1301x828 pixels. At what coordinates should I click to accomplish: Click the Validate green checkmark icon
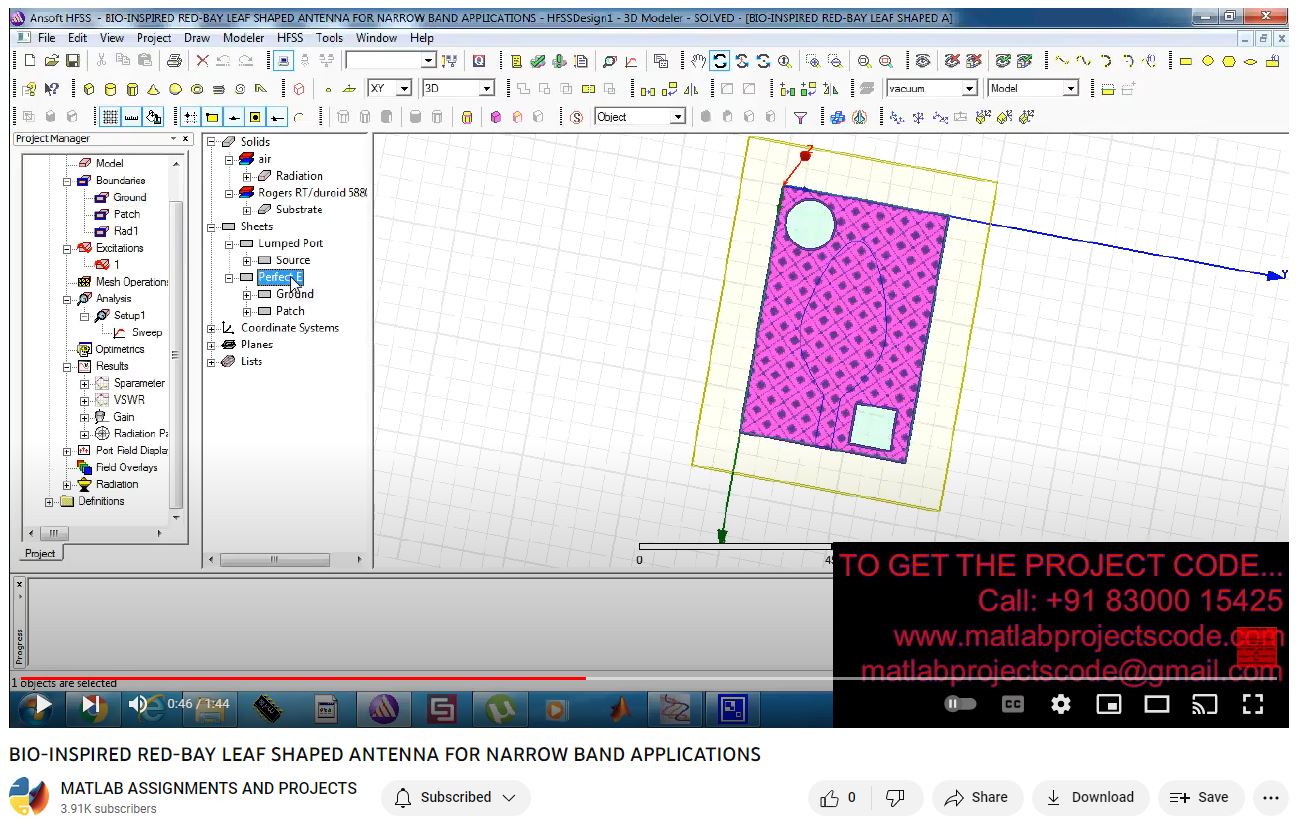[x=538, y=61]
